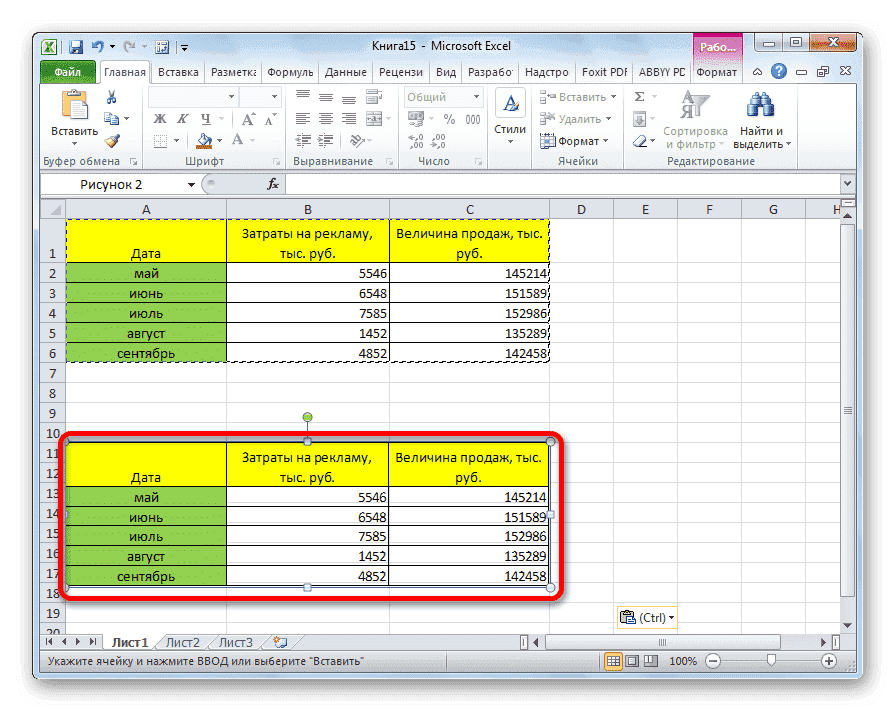Viewport: 896px width, 712px height.
Task: Click the AutoSum sigma icon
Action: pyautogui.click(x=638, y=95)
